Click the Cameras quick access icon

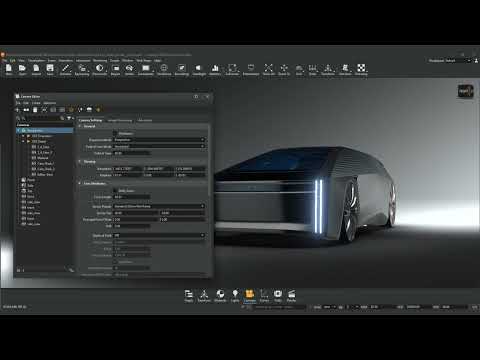pyautogui.click(x=250, y=296)
